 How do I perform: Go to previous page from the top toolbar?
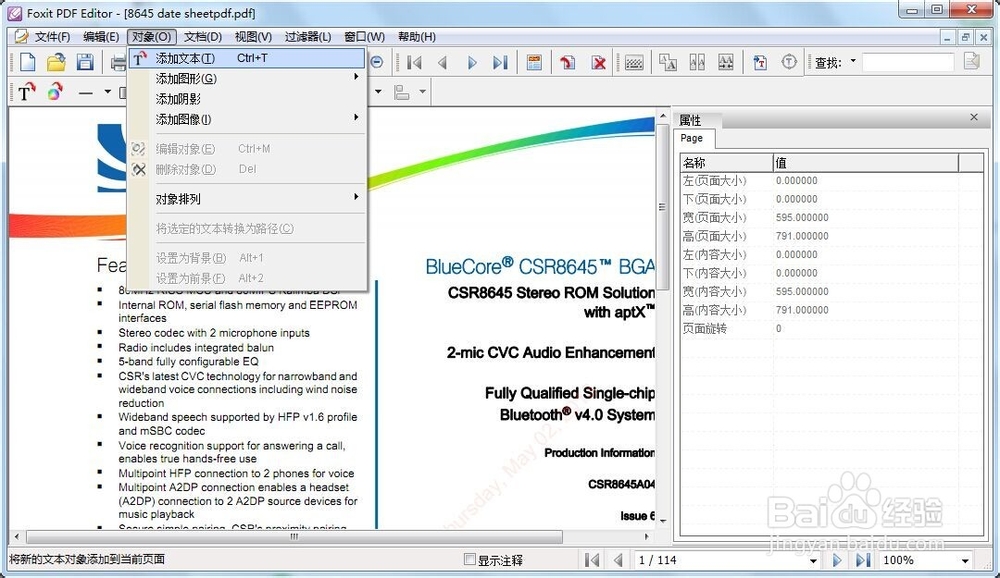(443, 63)
